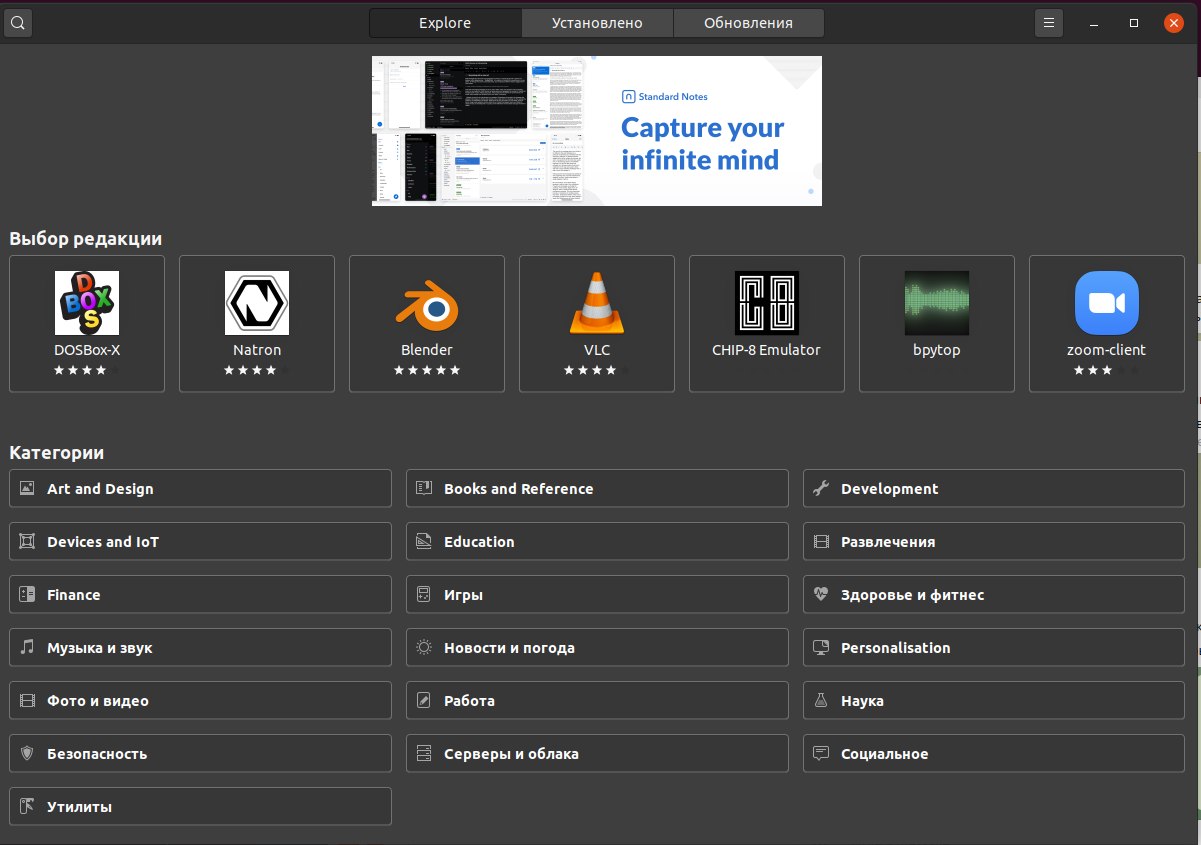Click the DOSBox-X star rating
This screenshot has height=845, width=1201.
[87, 370]
